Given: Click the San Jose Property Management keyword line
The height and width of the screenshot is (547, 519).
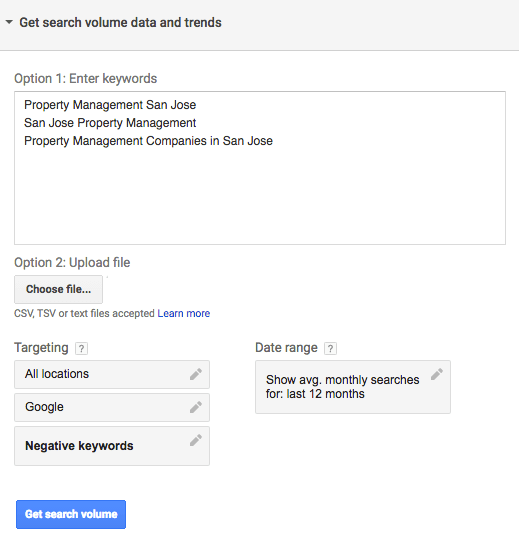Looking at the screenshot, I should 110,123.
